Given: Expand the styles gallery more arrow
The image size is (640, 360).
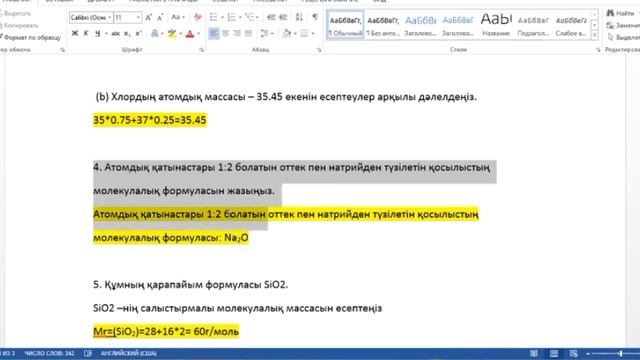Looking at the screenshot, I should pos(594,36).
